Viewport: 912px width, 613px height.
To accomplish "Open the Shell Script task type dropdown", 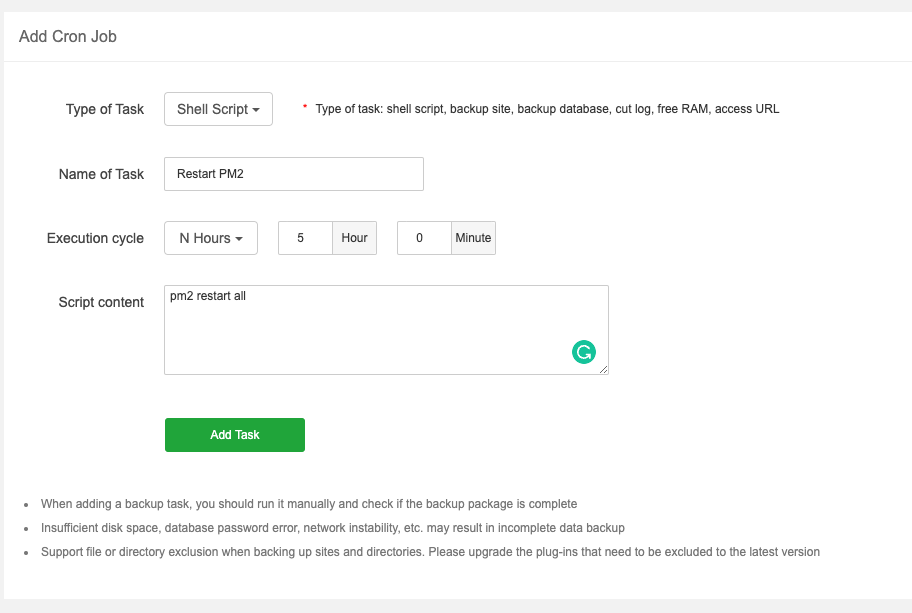I will (218, 109).
